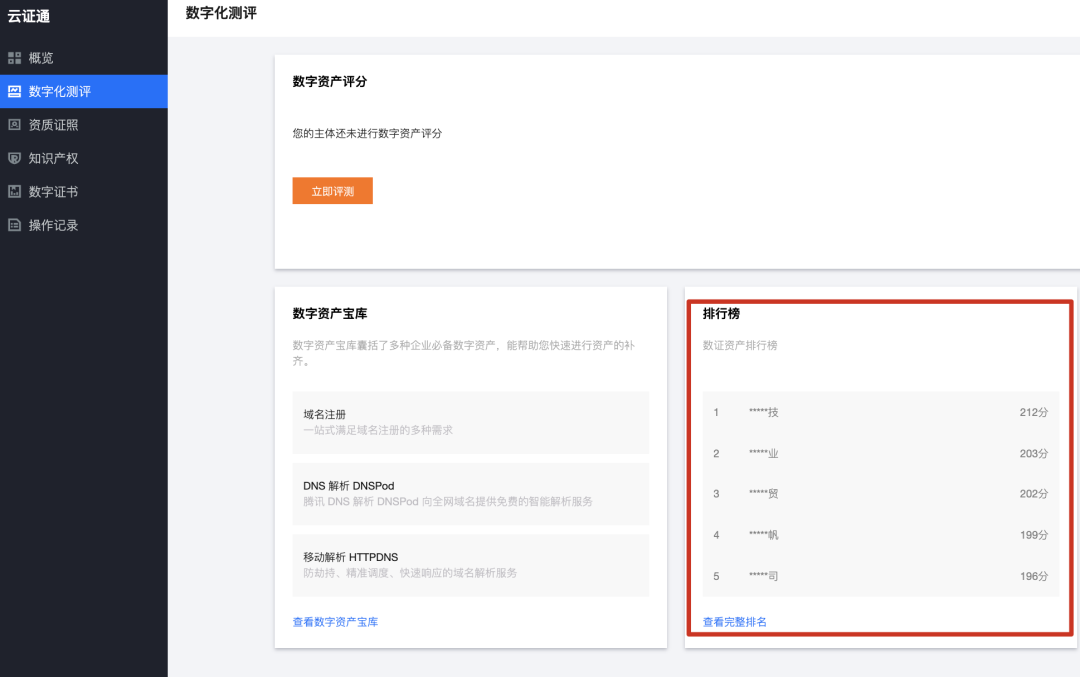
Task: Click the 操作记录 list icon in sidebar
Action: [x=14, y=225]
